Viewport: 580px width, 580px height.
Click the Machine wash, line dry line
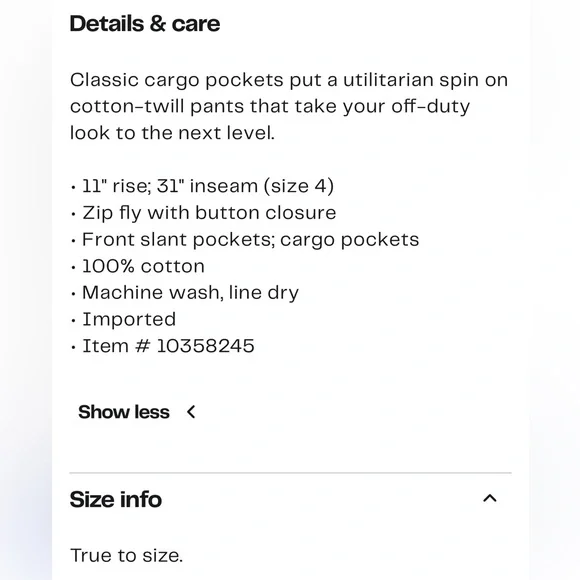tap(190, 293)
